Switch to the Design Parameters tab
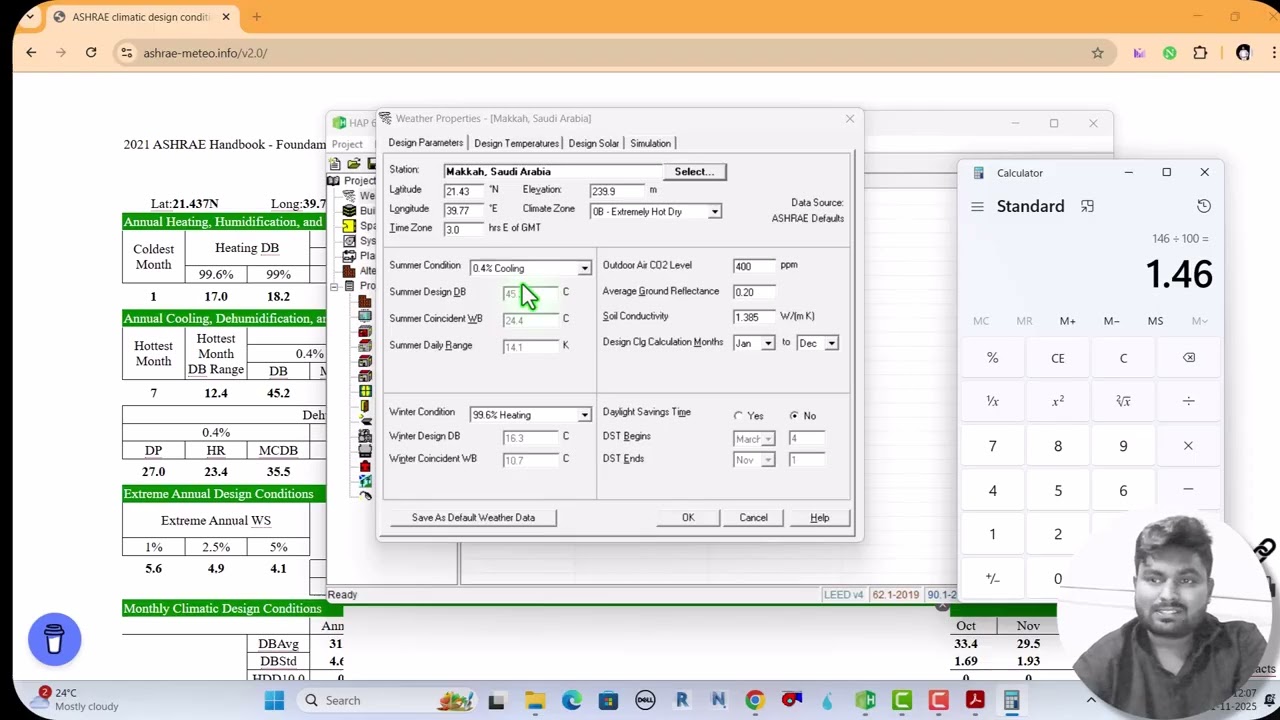The width and height of the screenshot is (1280, 720). point(426,143)
